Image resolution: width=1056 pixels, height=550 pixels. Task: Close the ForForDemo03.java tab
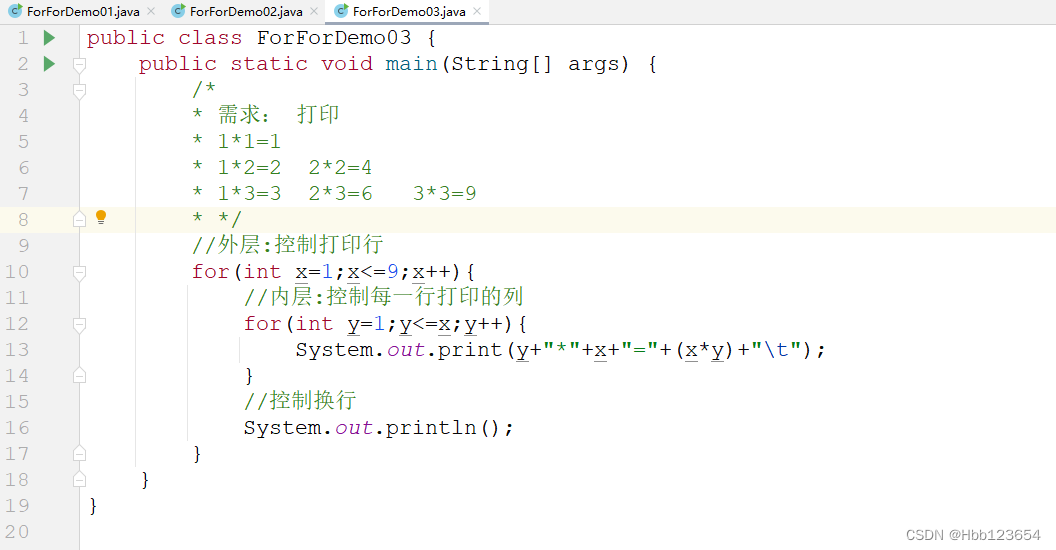[x=477, y=11]
